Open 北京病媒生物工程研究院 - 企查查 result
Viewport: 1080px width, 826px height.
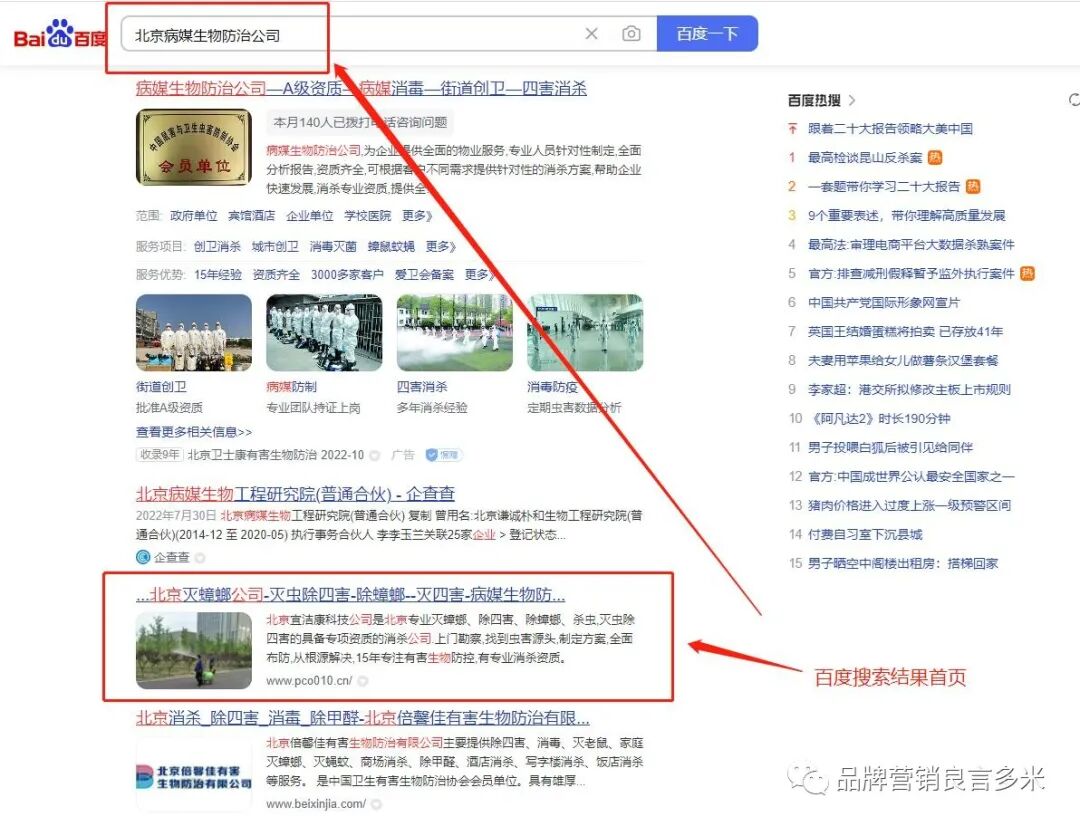(295, 494)
